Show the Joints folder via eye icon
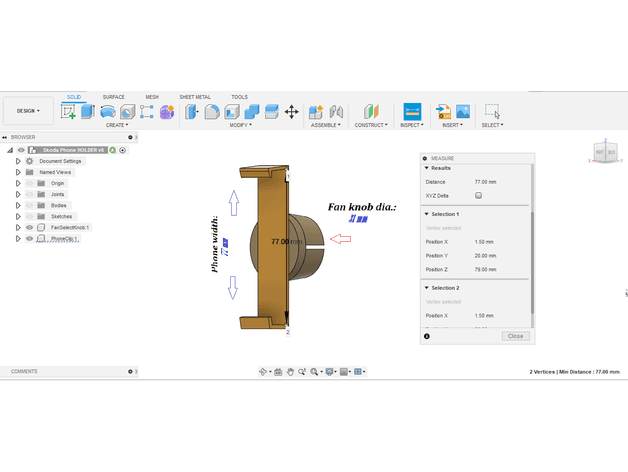 (x=30, y=194)
